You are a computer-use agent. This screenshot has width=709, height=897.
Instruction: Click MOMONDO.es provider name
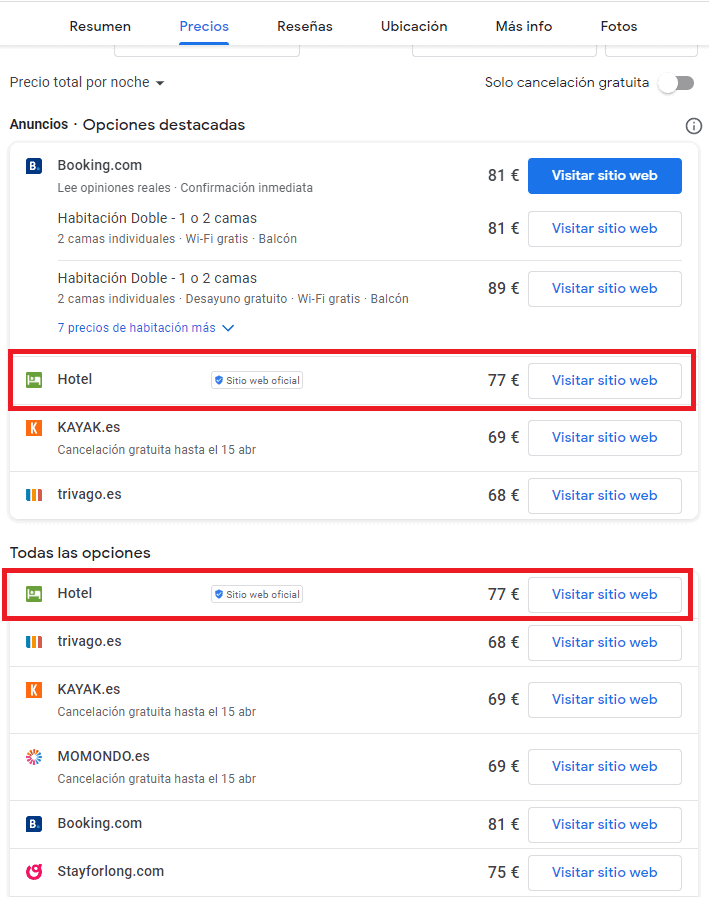pyautogui.click(x=104, y=756)
